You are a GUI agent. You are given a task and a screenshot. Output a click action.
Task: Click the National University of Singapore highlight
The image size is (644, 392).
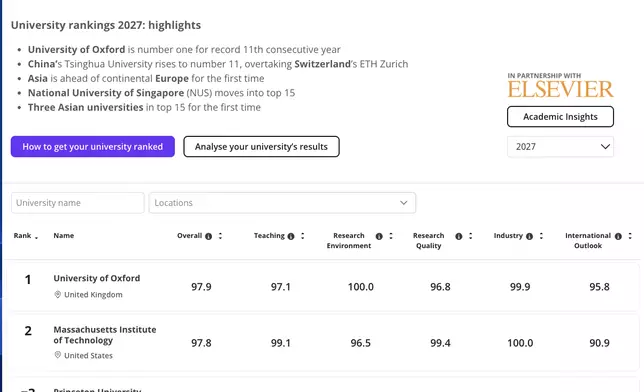tap(161, 93)
